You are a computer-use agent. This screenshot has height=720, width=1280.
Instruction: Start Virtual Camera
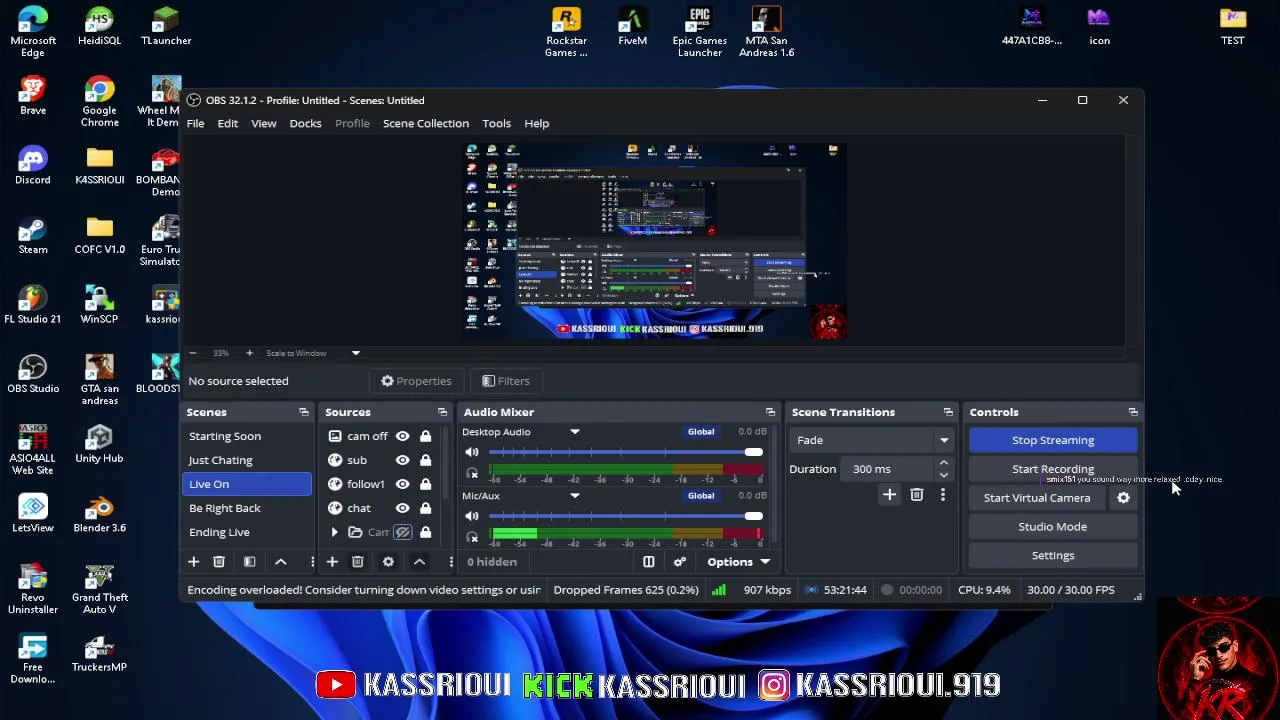point(1037,498)
